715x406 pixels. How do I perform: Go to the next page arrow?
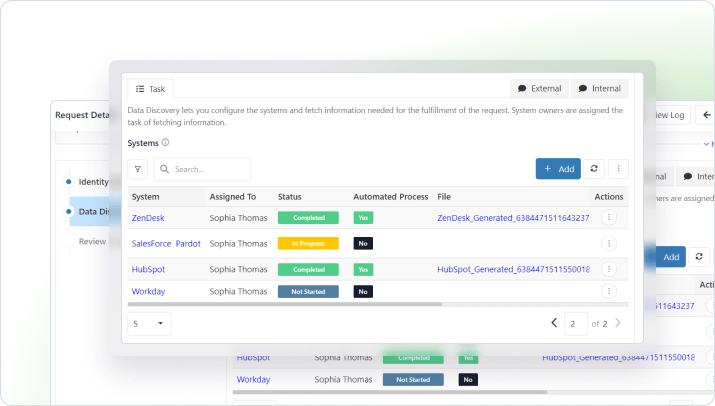point(618,323)
